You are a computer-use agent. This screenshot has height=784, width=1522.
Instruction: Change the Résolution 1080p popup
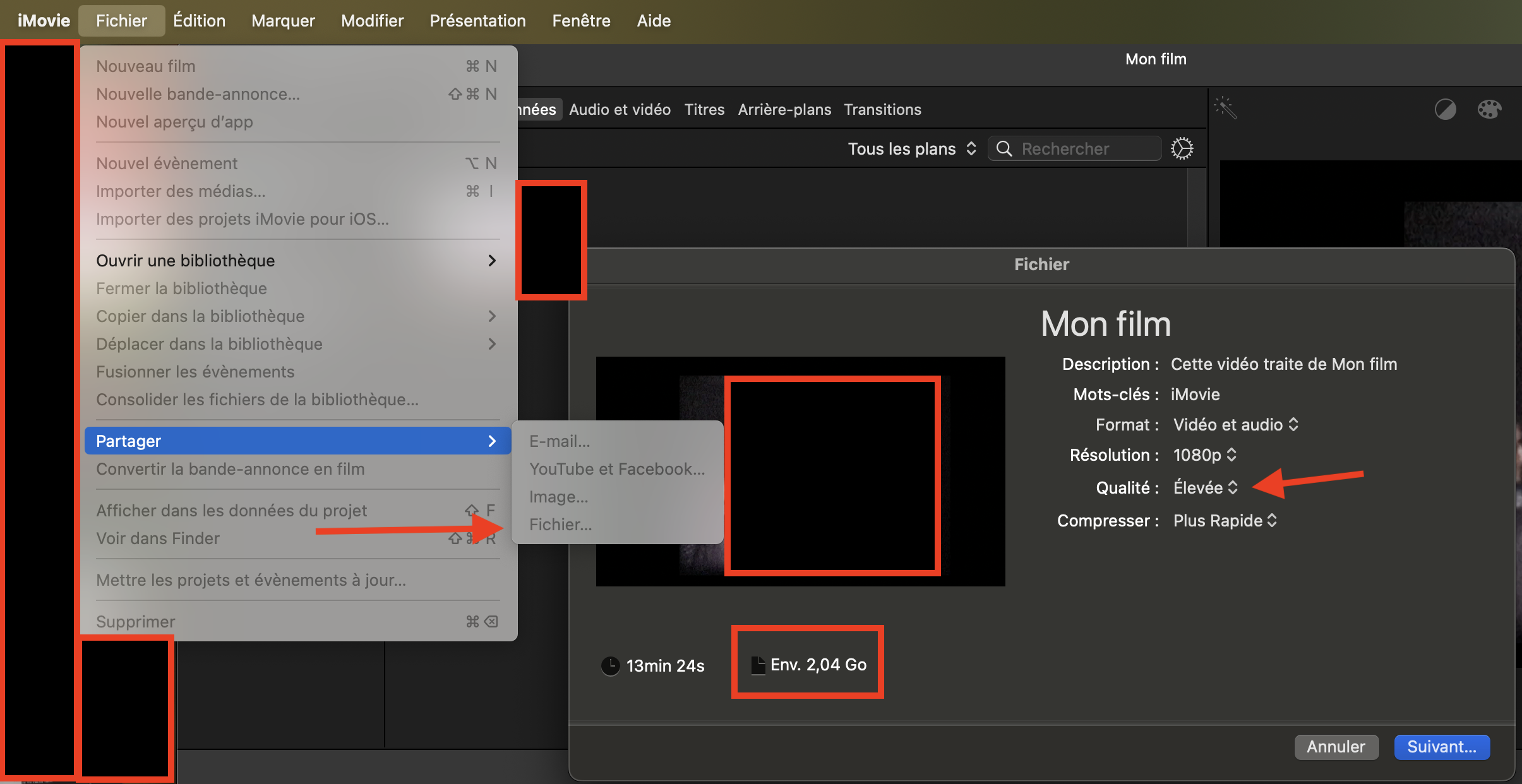[x=1204, y=454]
